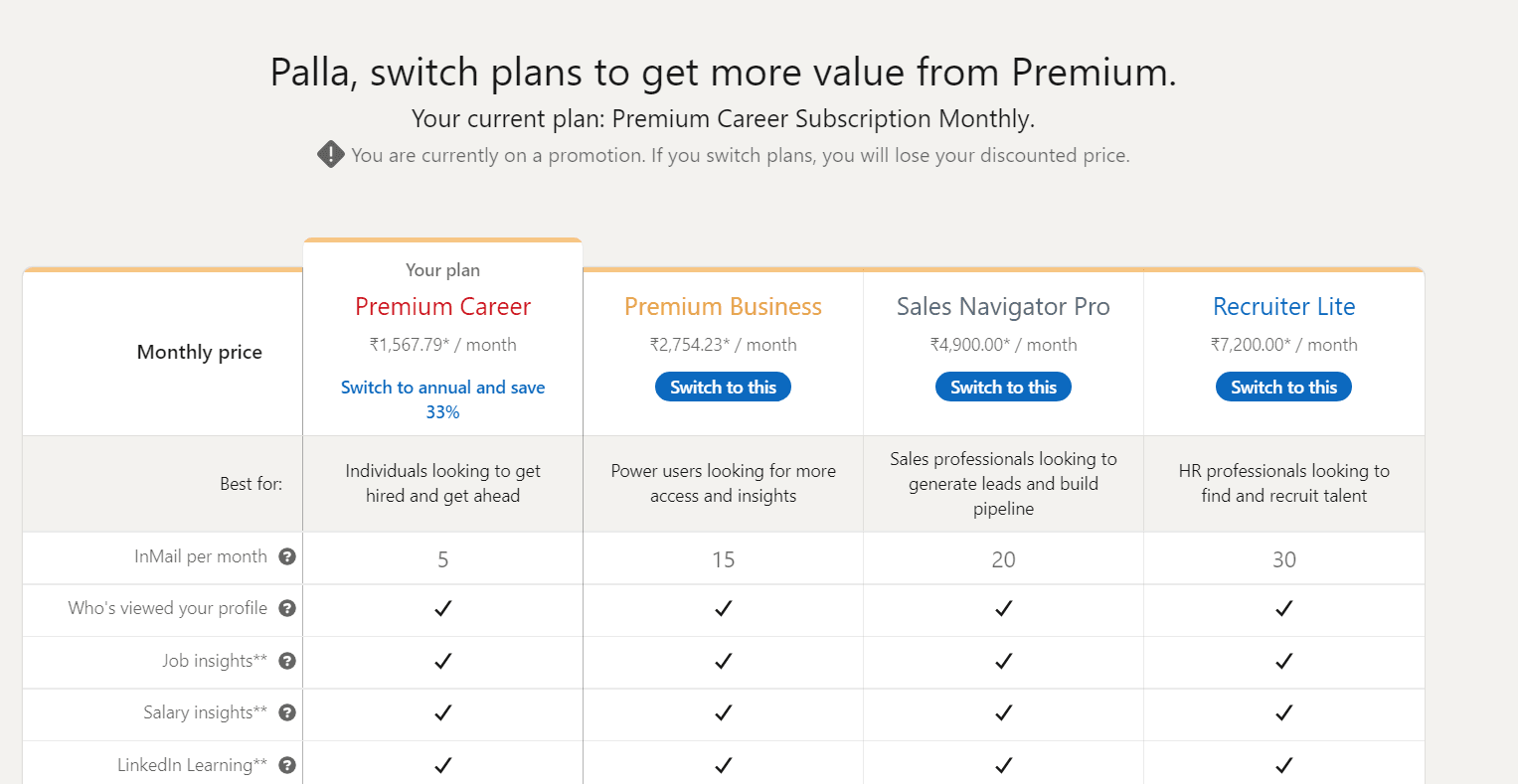Open the Job insights help tooltip
The height and width of the screenshot is (784, 1518).
click(287, 661)
